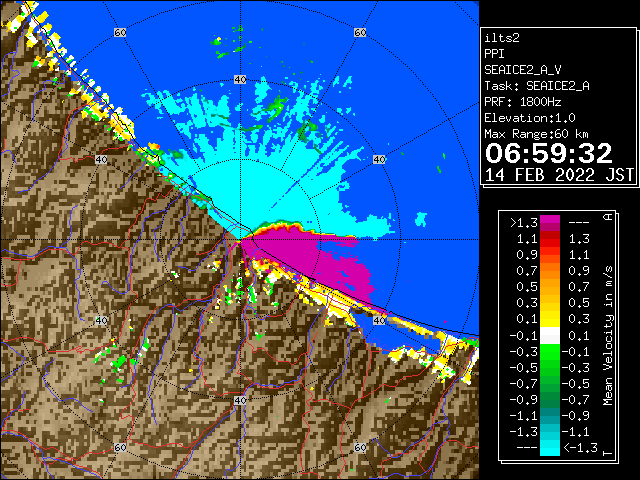The image size is (640, 480).
Task: Click the 'Mean Velocity in m/s' legend title
Action: tap(608, 336)
